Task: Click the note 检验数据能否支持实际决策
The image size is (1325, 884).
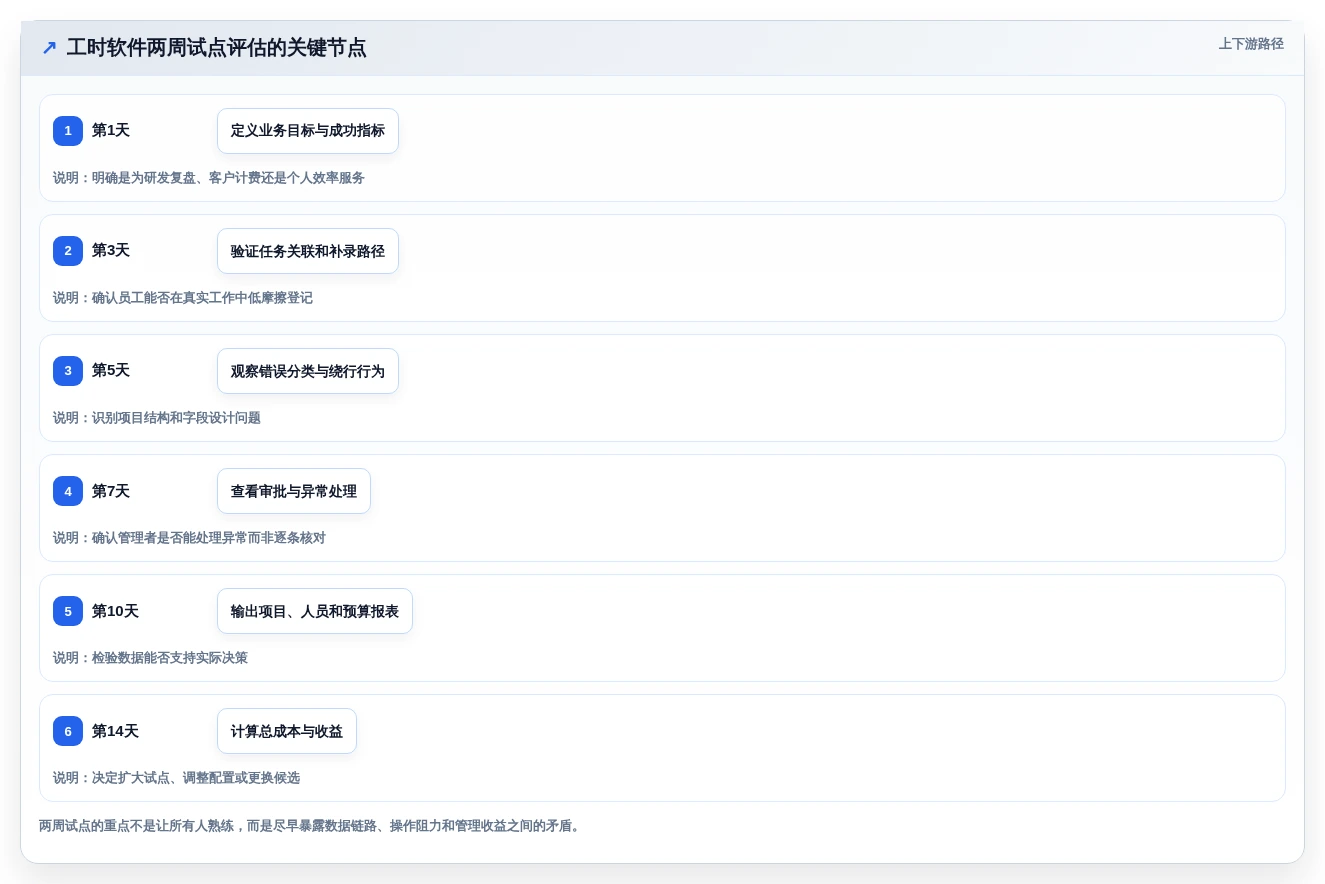Action: tap(150, 658)
